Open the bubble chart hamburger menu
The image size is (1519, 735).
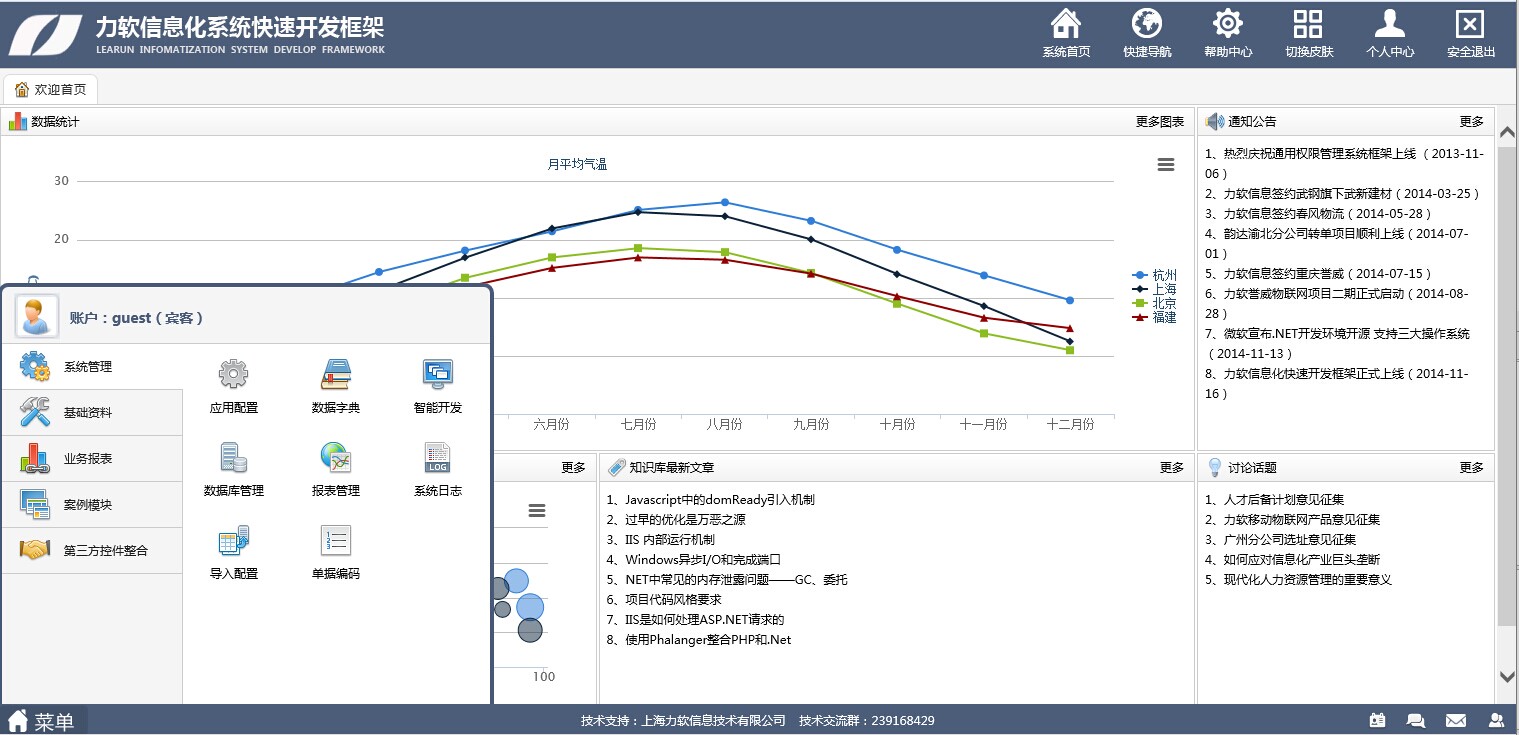pos(537,511)
